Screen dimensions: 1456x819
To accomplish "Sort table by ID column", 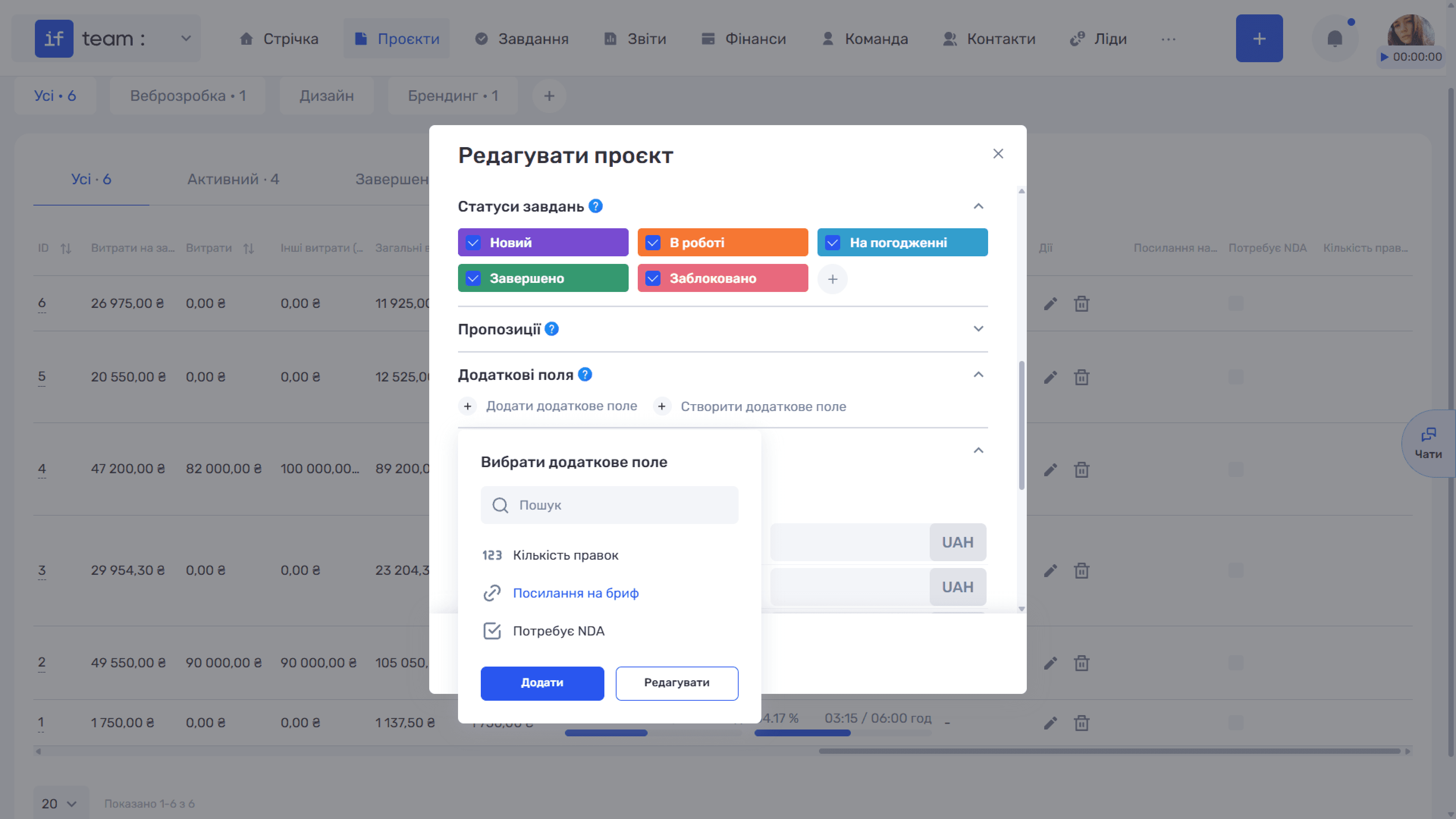I will click(x=66, y=248).
